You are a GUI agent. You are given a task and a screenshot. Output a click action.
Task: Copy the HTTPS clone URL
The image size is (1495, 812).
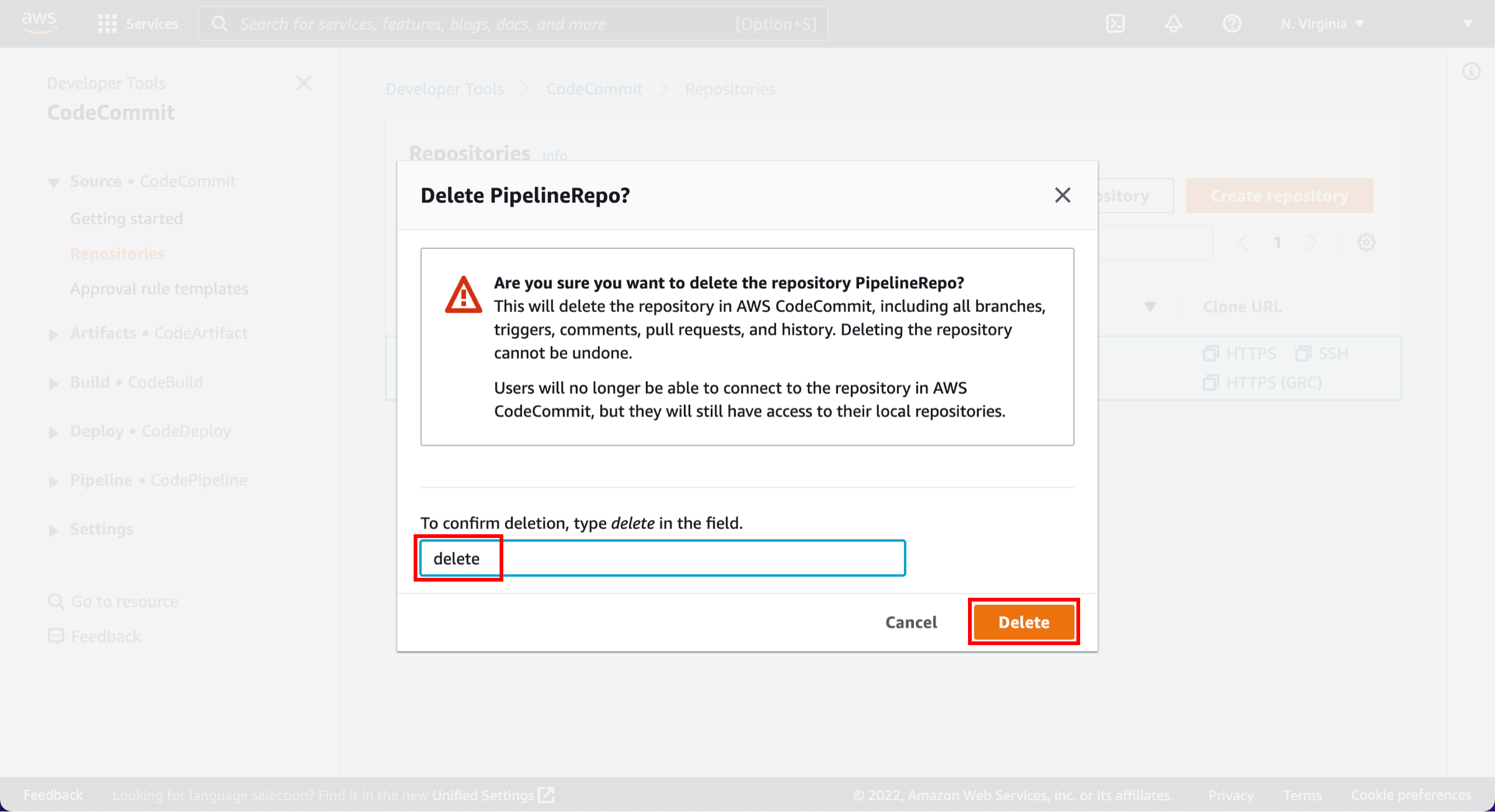(x=1240, y=354)
